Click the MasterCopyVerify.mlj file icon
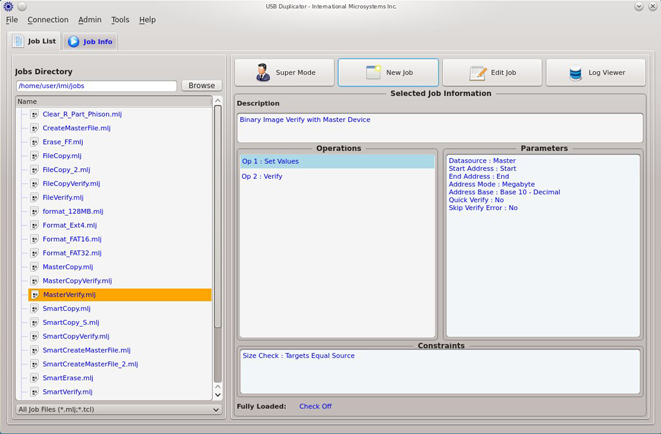661x434 pixels. click(x=35, y=281)
